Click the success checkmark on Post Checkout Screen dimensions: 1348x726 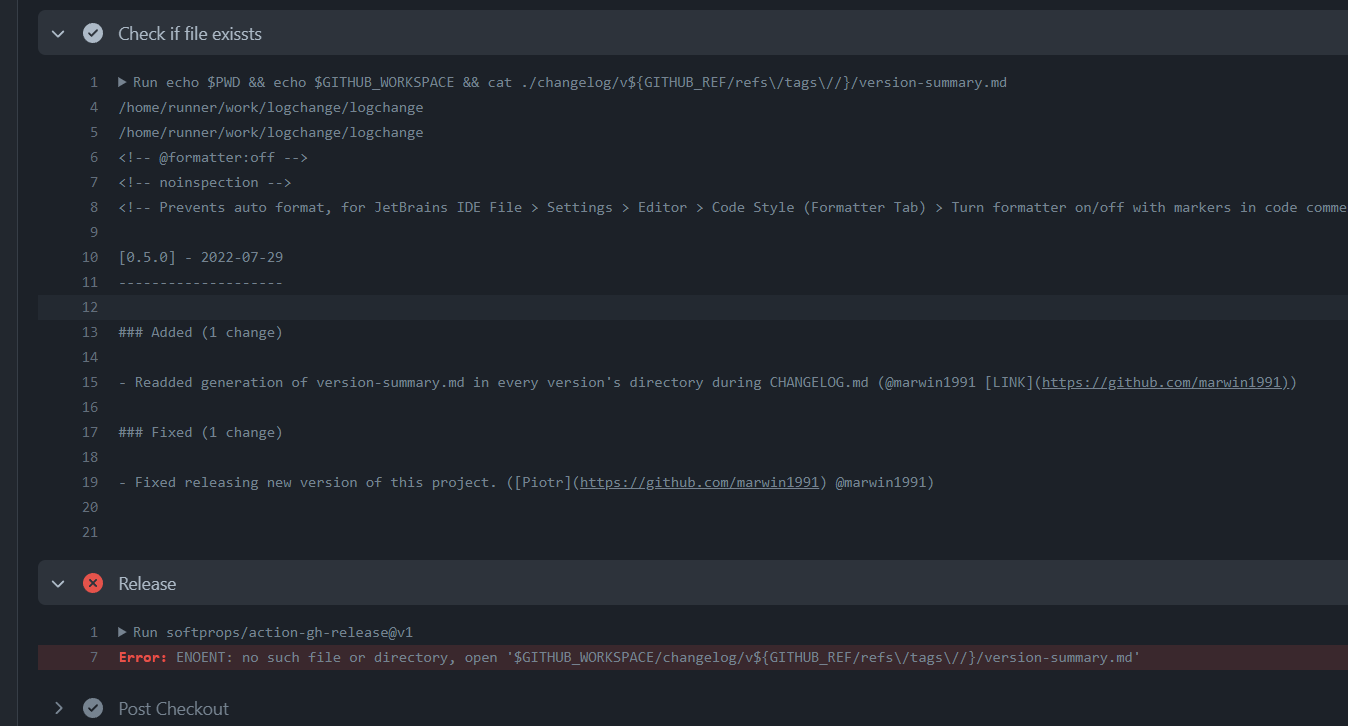(x=93, y=708)
